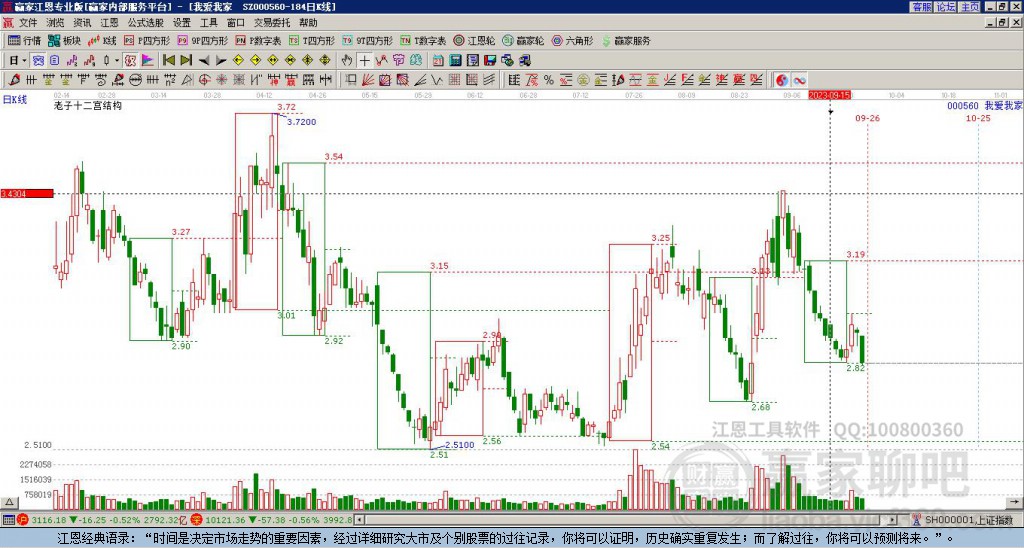1024x548 pixels.
Task: Toggle the yin-yang taiji icon
Action: tap(782, 80)
